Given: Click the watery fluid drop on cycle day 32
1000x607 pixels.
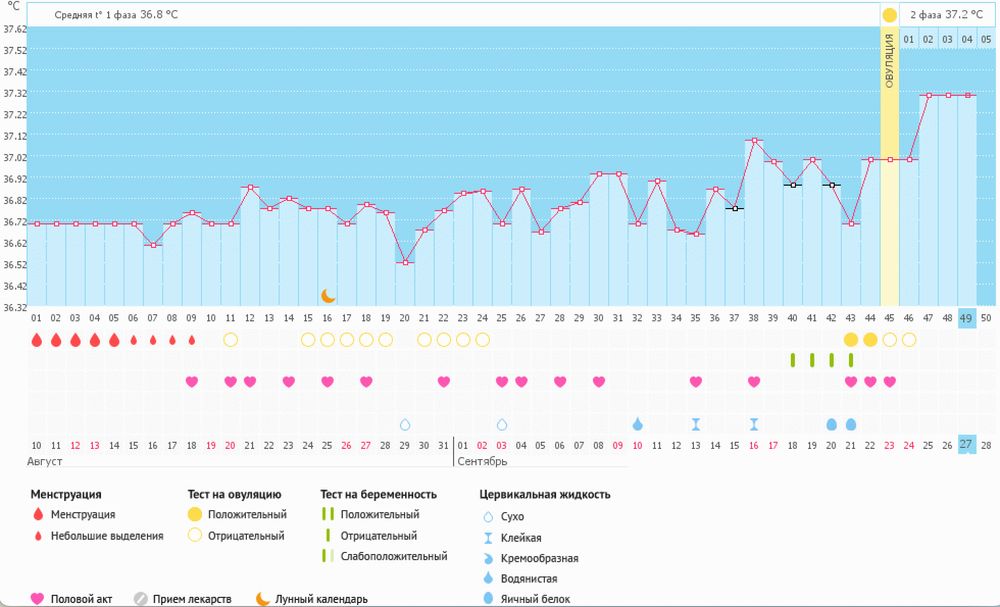Looking at the screenshot, I should tap(637, 424).
